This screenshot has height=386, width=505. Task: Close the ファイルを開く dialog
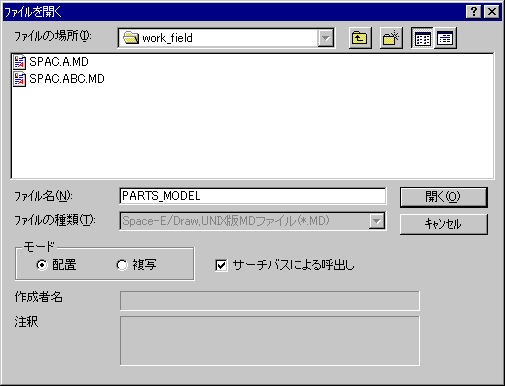[492, 12]
